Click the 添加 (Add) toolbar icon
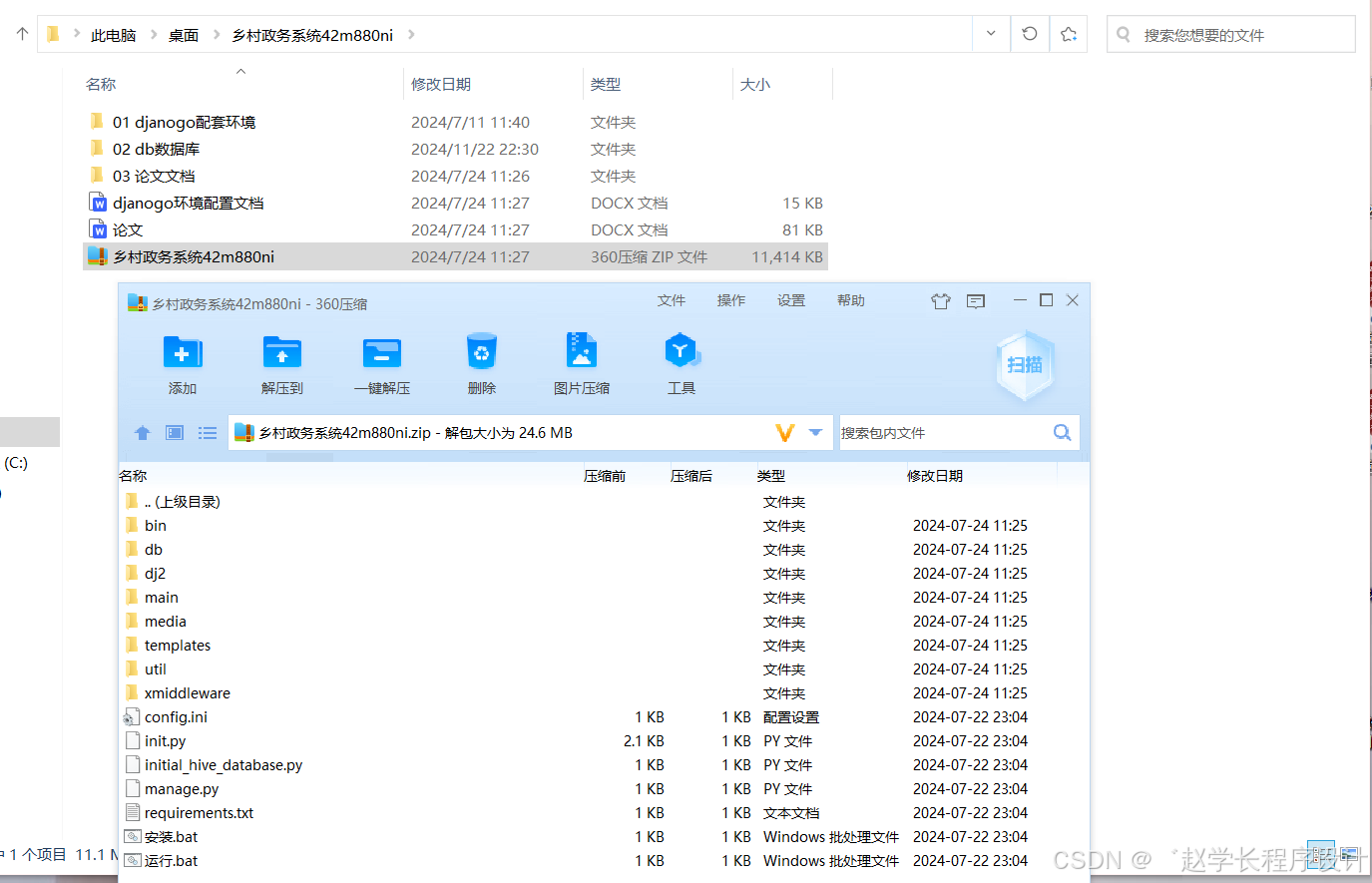 (183, 353)
